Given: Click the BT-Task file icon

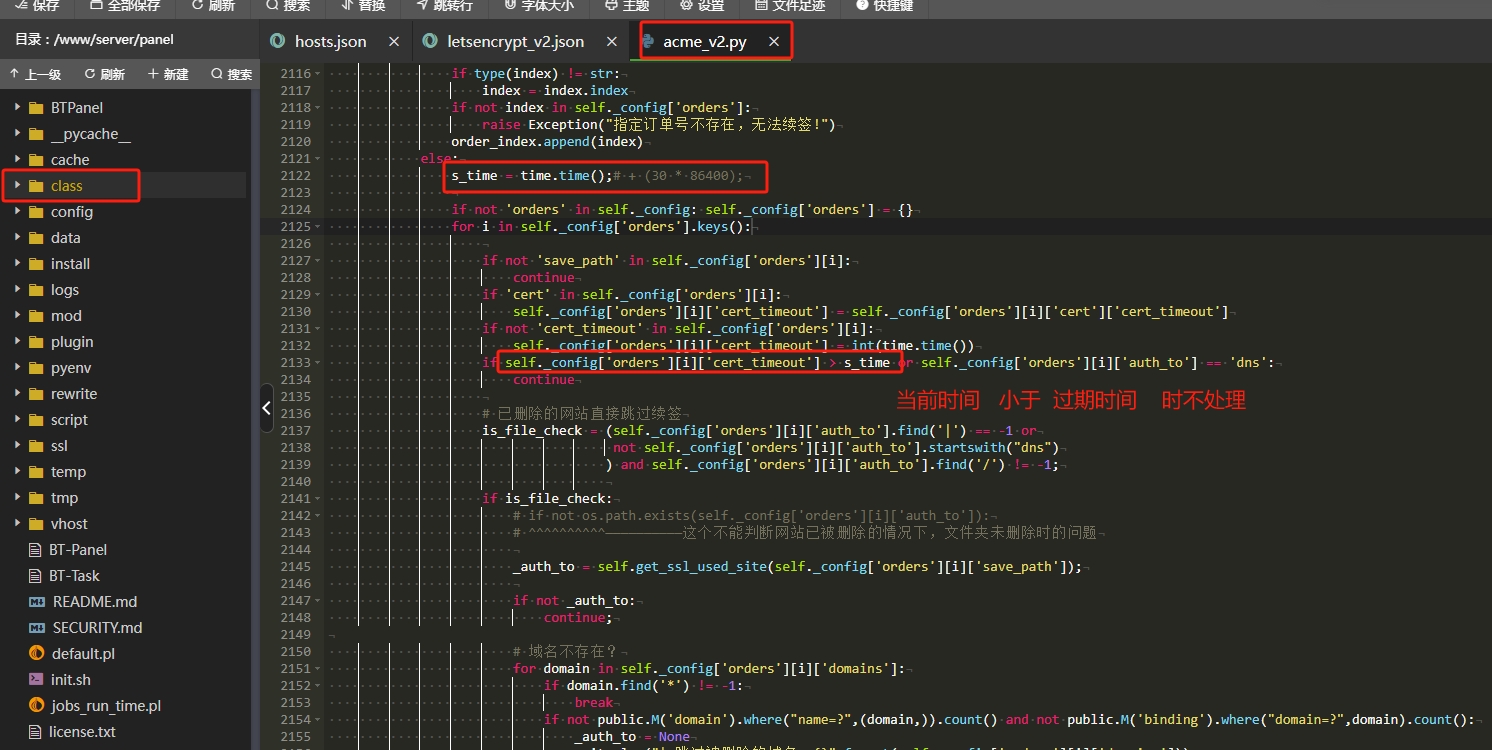Looking at the screenshot, I should pyautogui.click(x=36, y=575).
